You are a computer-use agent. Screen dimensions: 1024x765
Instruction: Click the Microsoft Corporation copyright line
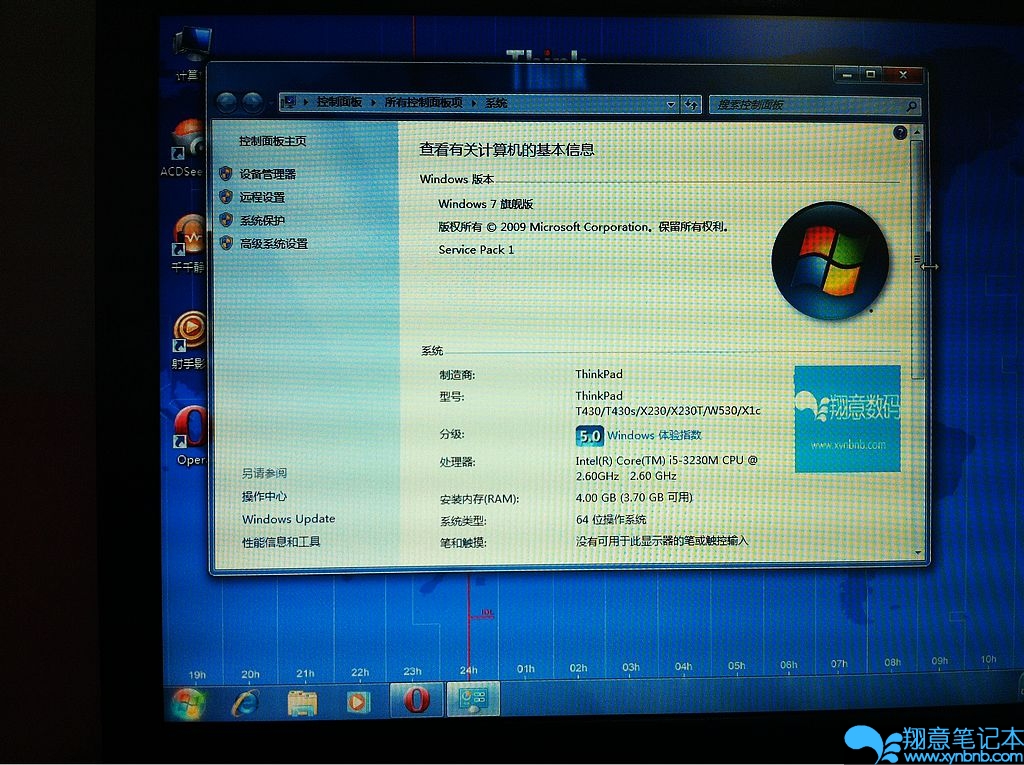pyautogui.click(x=583, y=227)
